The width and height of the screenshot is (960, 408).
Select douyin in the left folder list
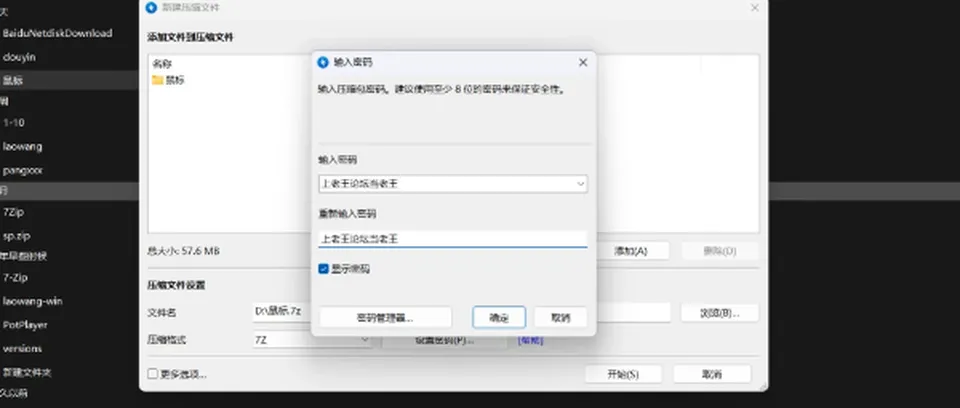pos(19,57)
